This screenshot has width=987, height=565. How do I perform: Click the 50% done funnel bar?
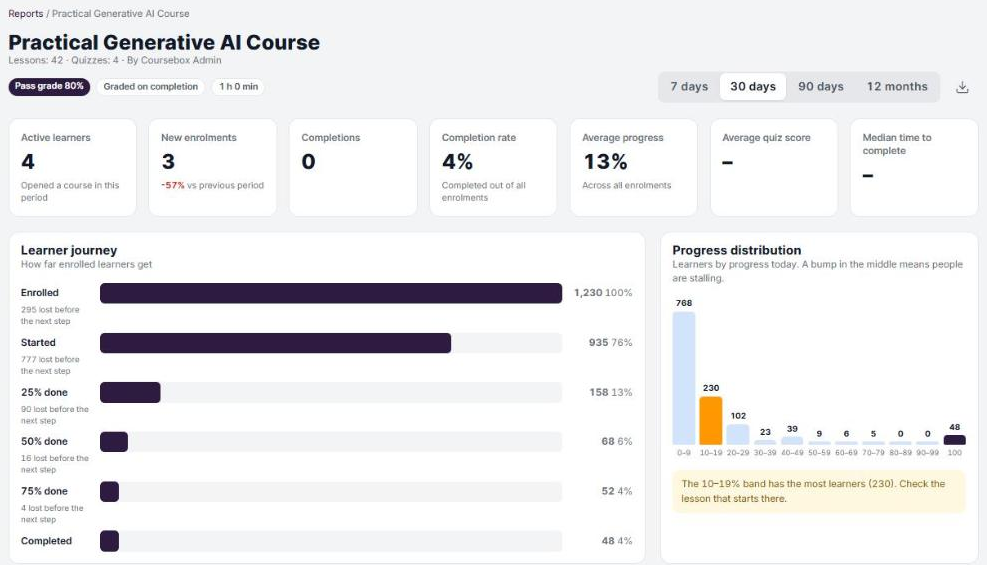pyautogui.click(x=114, y=442)
